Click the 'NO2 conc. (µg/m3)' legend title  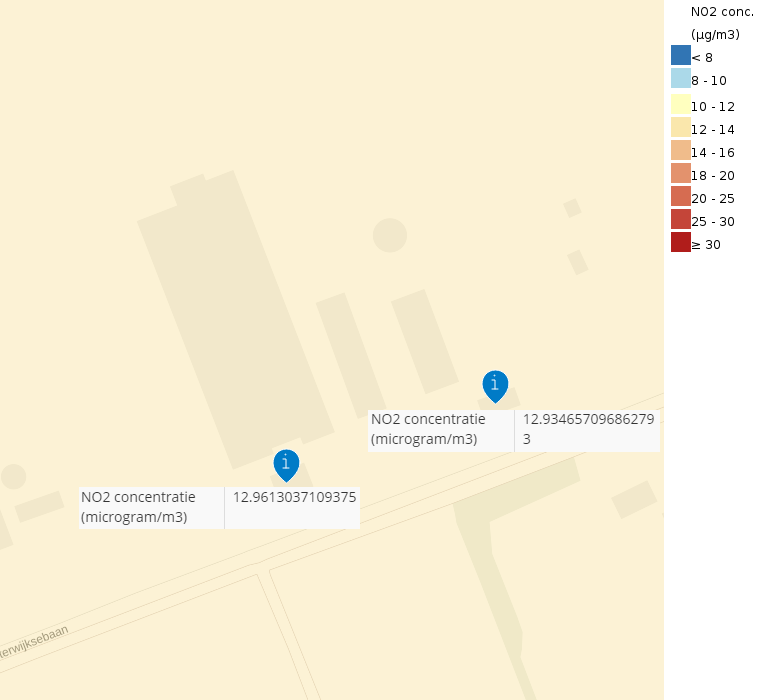pos(722,23)
